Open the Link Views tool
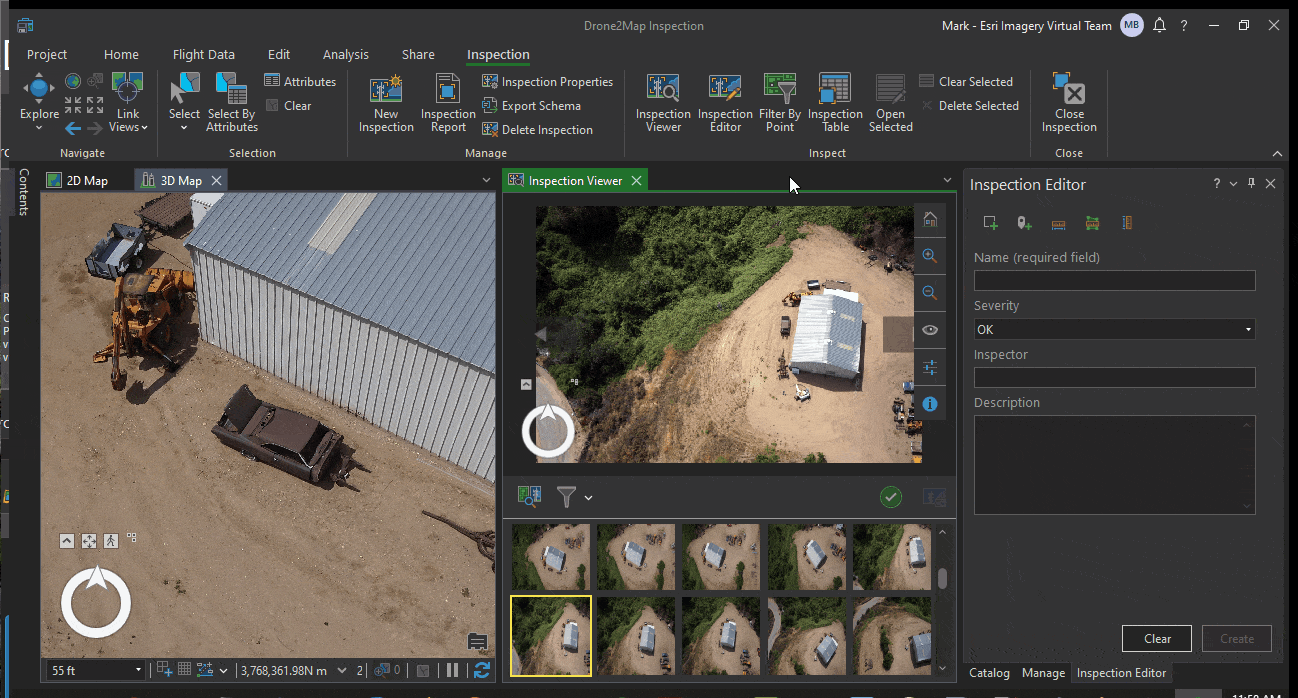1298x698 pixels. 127,101
